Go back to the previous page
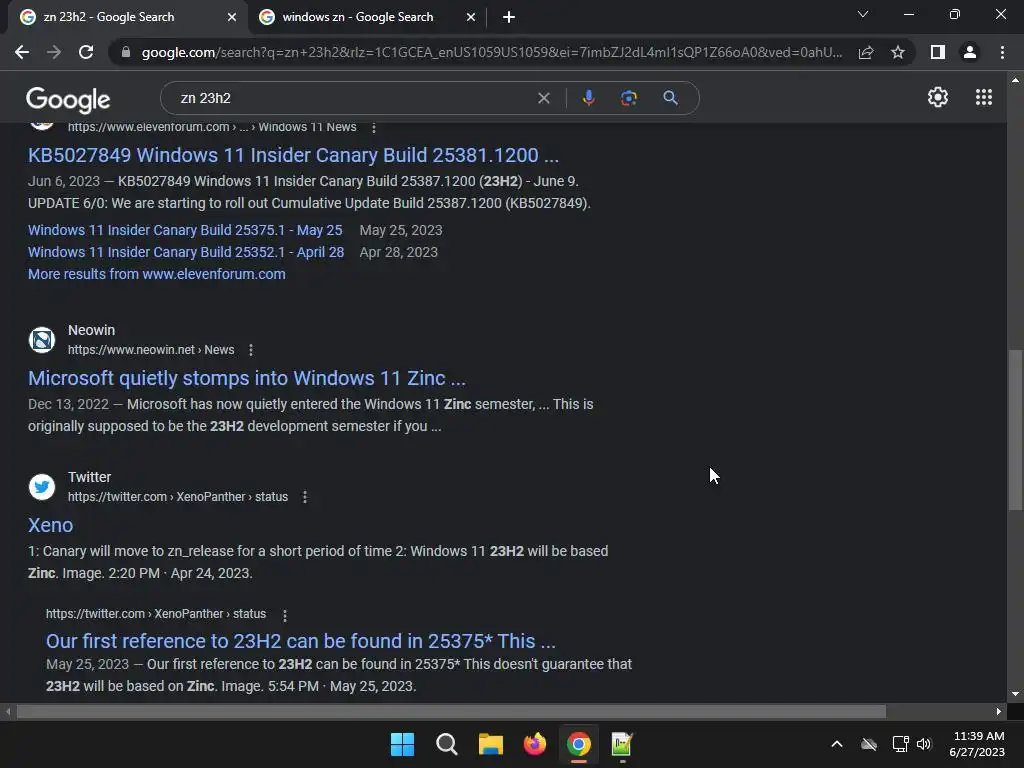 click(22, 52)
